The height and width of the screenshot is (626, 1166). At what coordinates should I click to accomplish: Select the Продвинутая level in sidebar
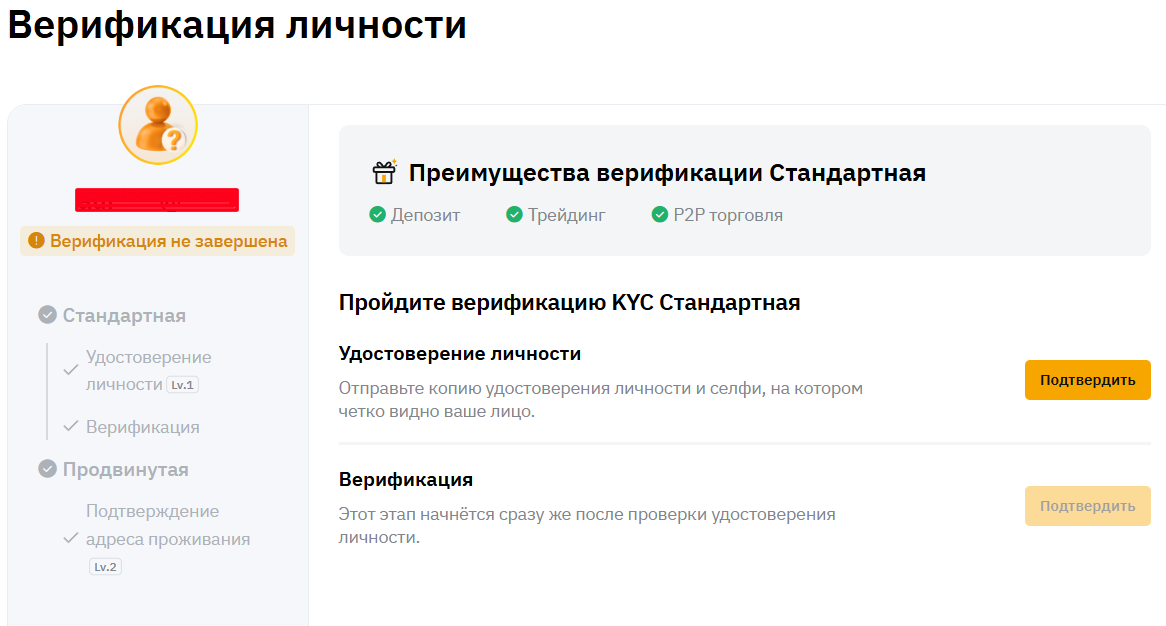click(x=126, y=469)
